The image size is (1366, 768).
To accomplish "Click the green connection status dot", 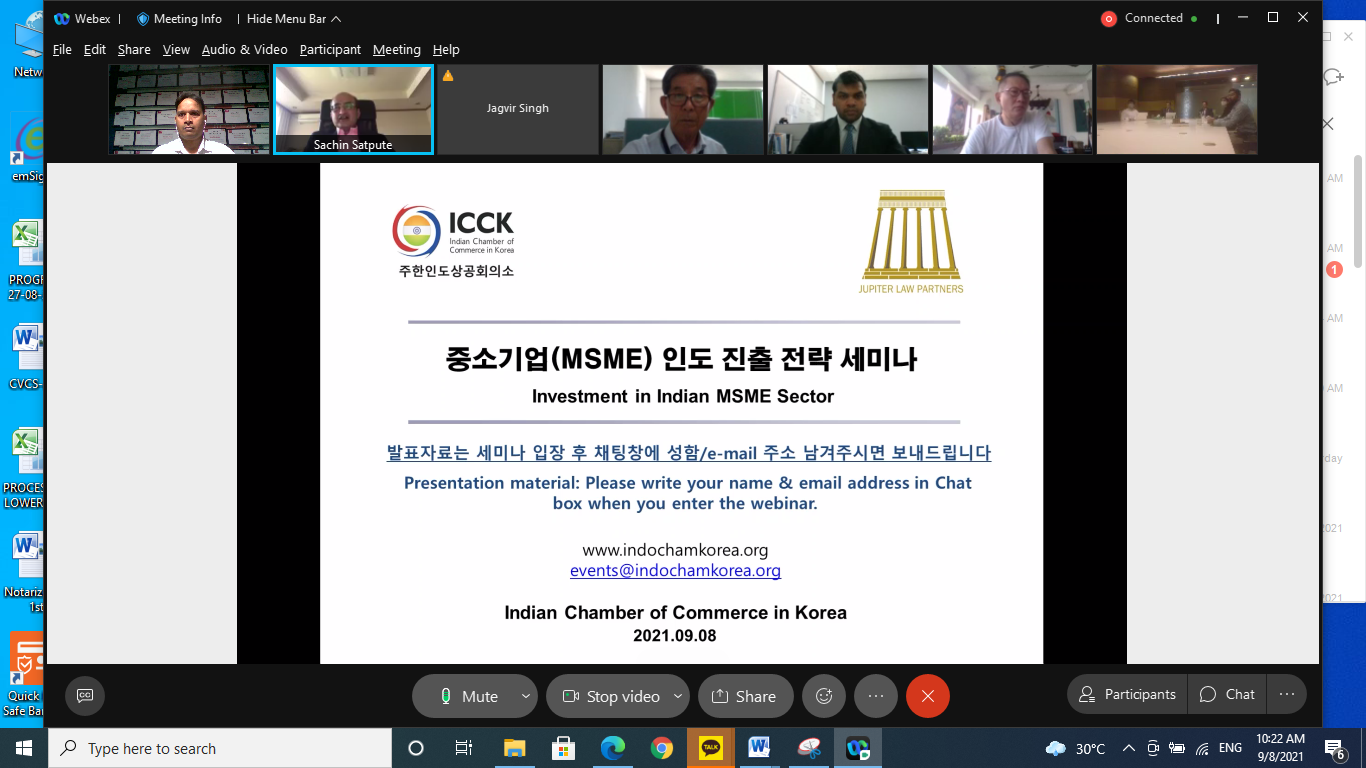I will coord(1194,18).
